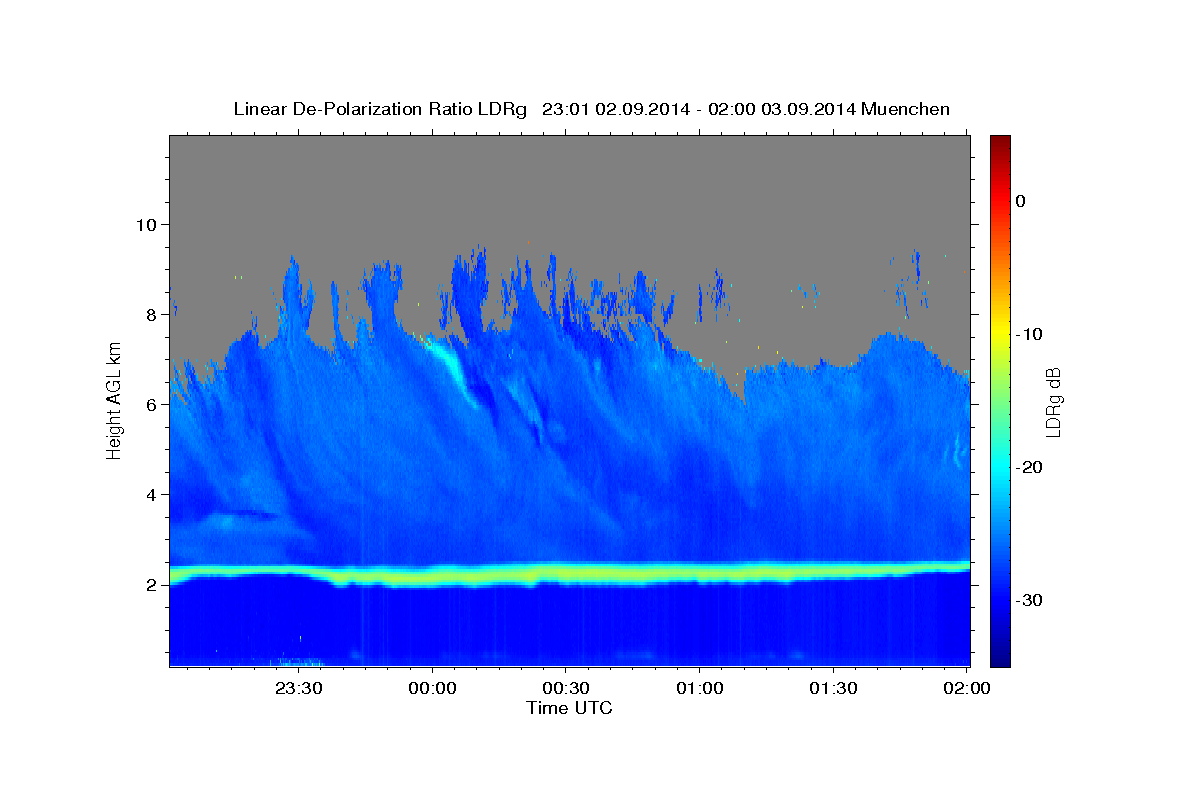Click the height tick label 4
Image resolution: width=1200 pixels, height=800 pixels.
150,494
